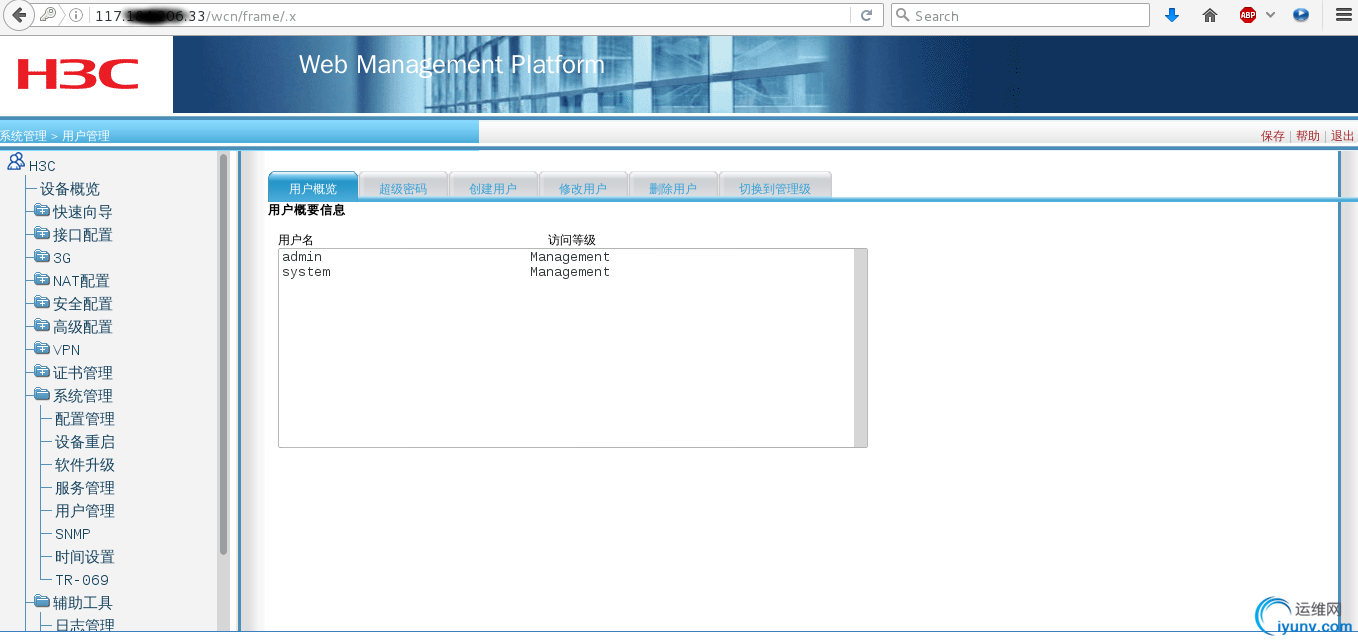Expand the 证书管理 folder icon

click(42, 372)
